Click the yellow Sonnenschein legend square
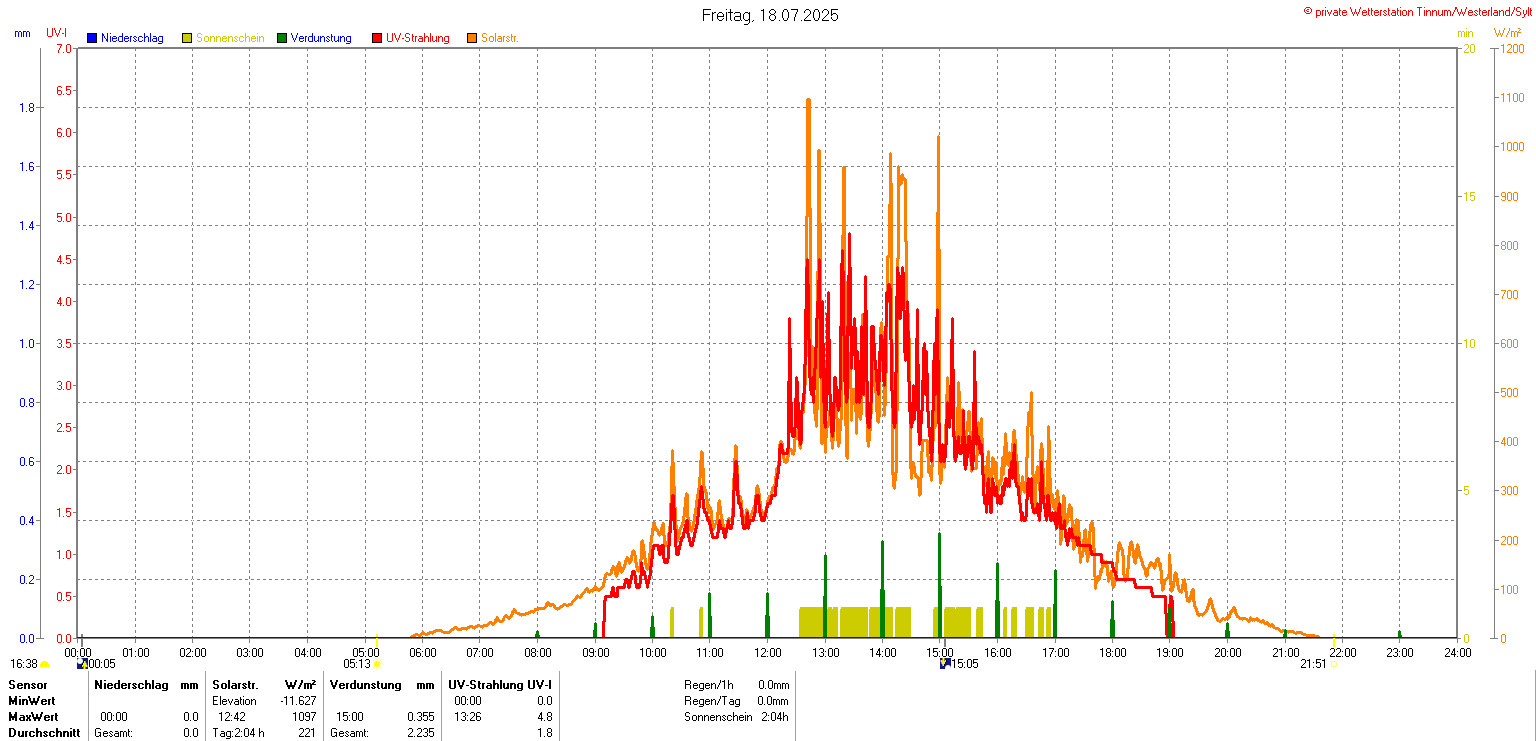The height and width of the screenshot is (741, 1536). [x=187, y=38]
